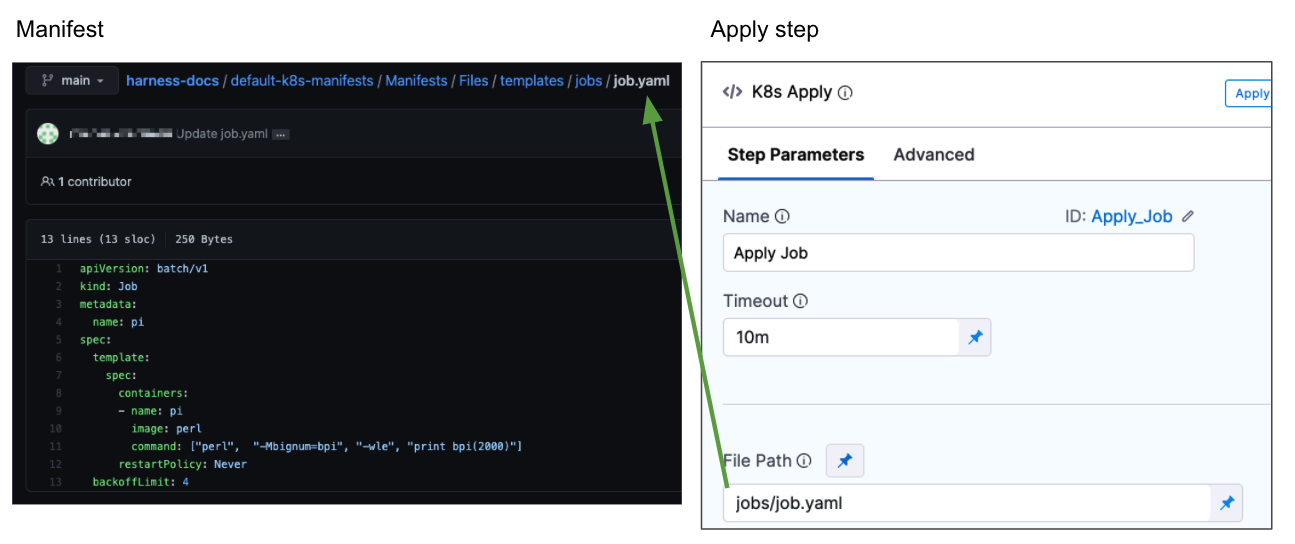Image resolution: width=1295 pixels, height=544 pixels.
Task: Click the pin icon at the end of the jobs/job.yaml field
Action: [x=1226, y=503]
